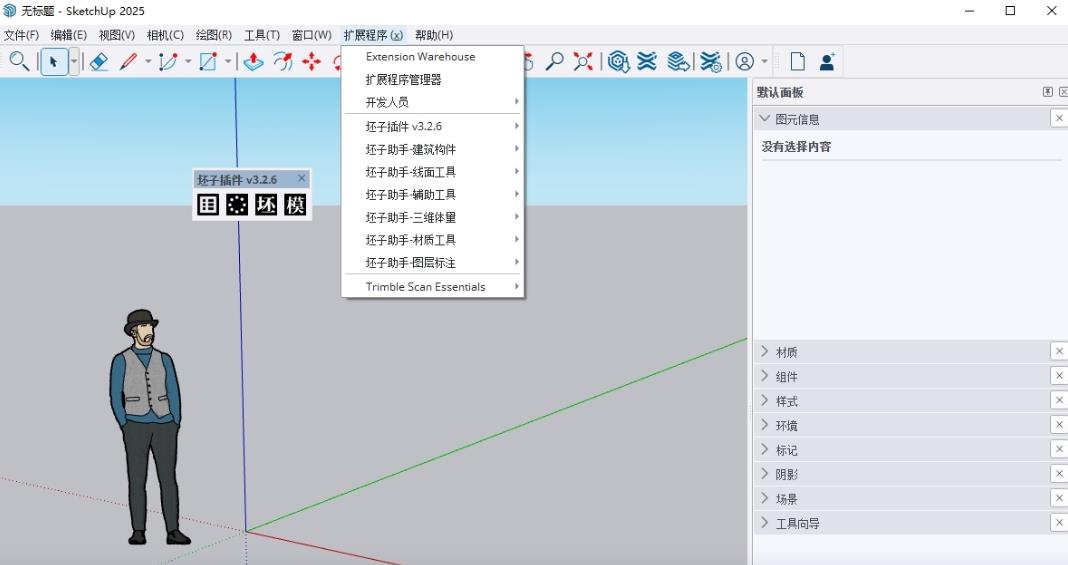1068x565 pixels.
Task: Select the Zoom magnifier tool
Action: 554,61
